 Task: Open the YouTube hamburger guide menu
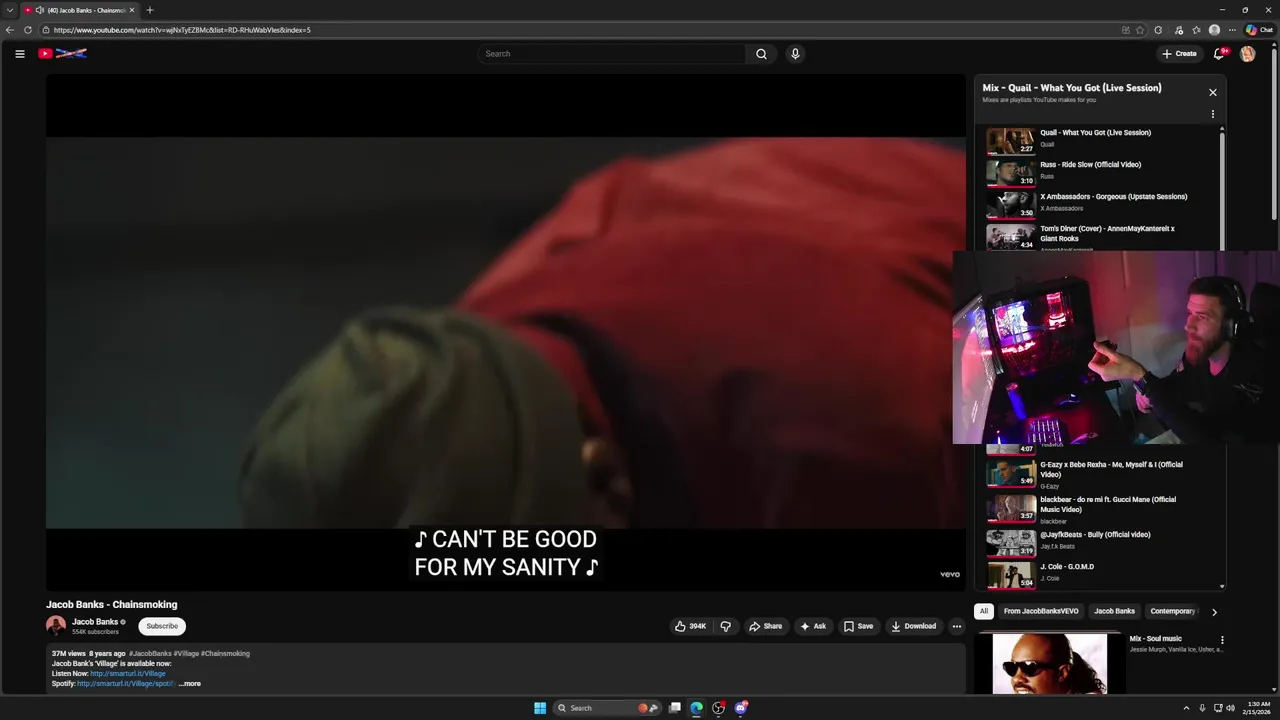pyautogui.click(x=19, y=54)
